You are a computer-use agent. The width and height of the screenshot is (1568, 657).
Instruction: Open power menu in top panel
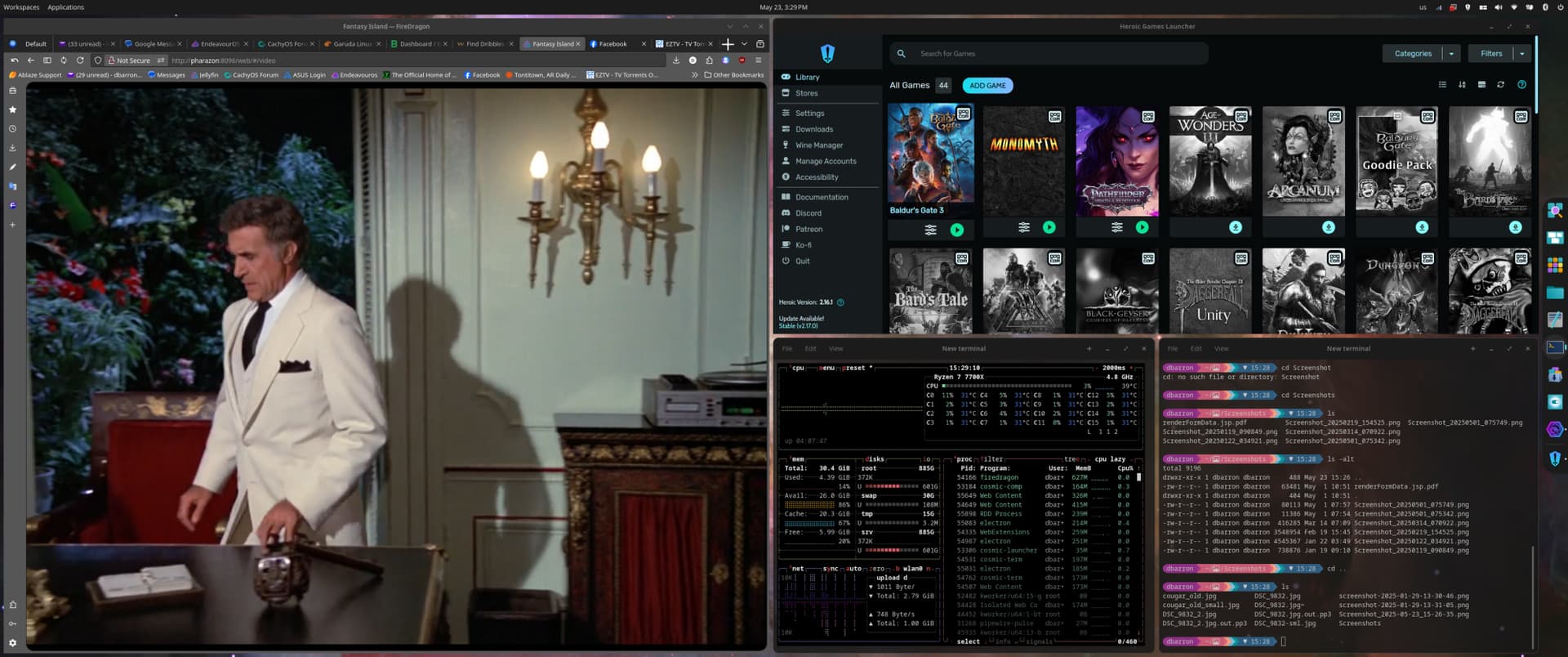click(x=1559, y=7)
